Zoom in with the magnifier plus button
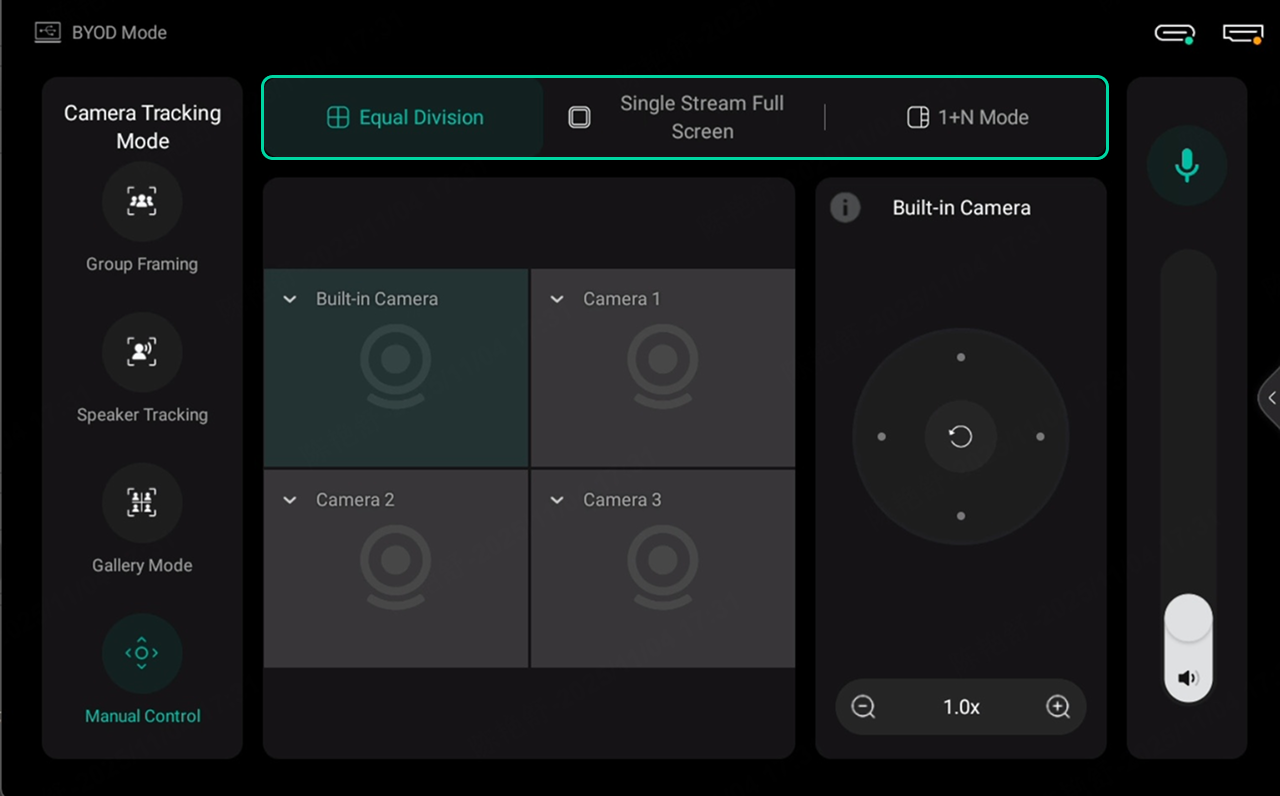Viewport: 1280px width, 796px height. point(1058,706)
